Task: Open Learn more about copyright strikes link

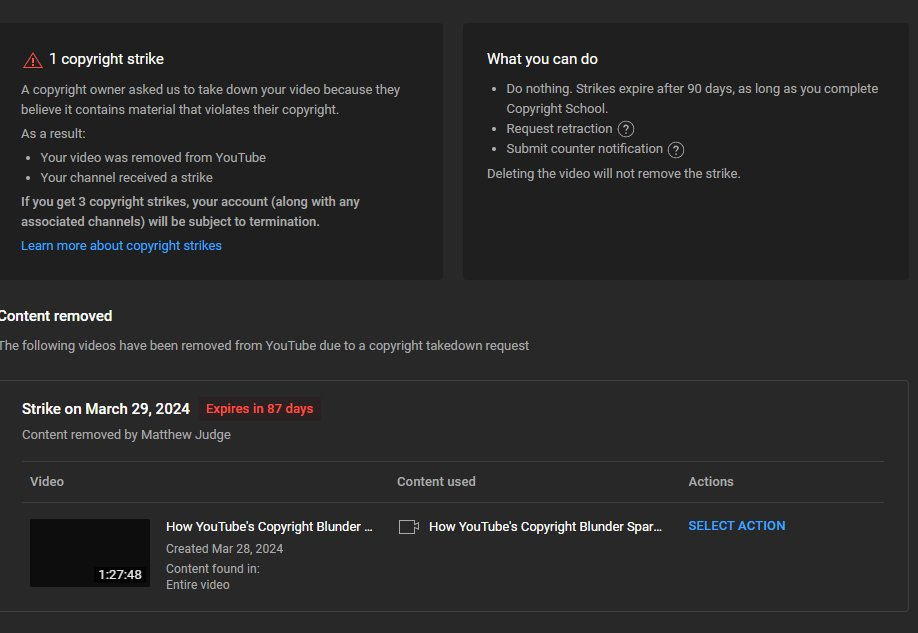Action: (x=121, y=246)
